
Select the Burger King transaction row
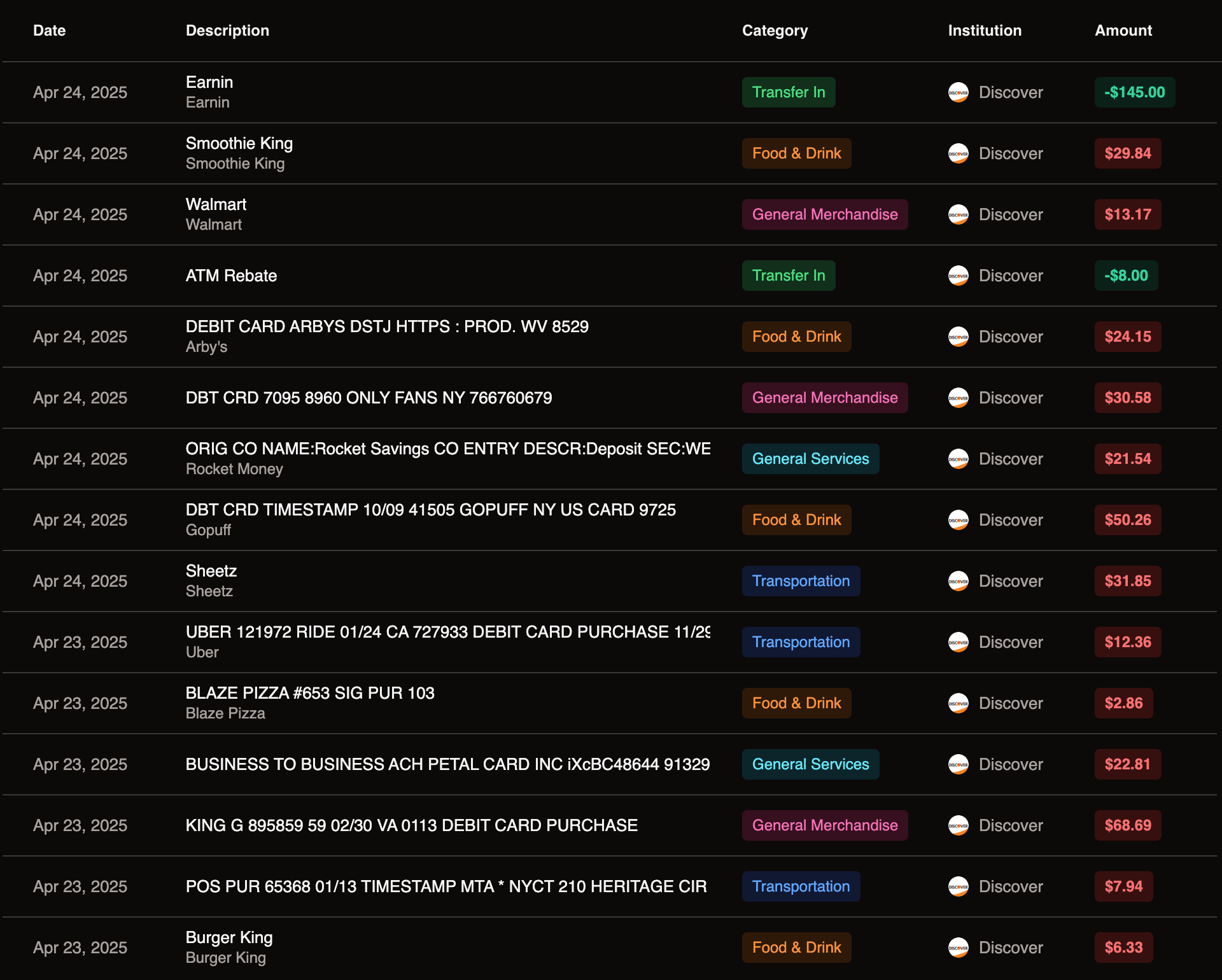pos(446,947)
